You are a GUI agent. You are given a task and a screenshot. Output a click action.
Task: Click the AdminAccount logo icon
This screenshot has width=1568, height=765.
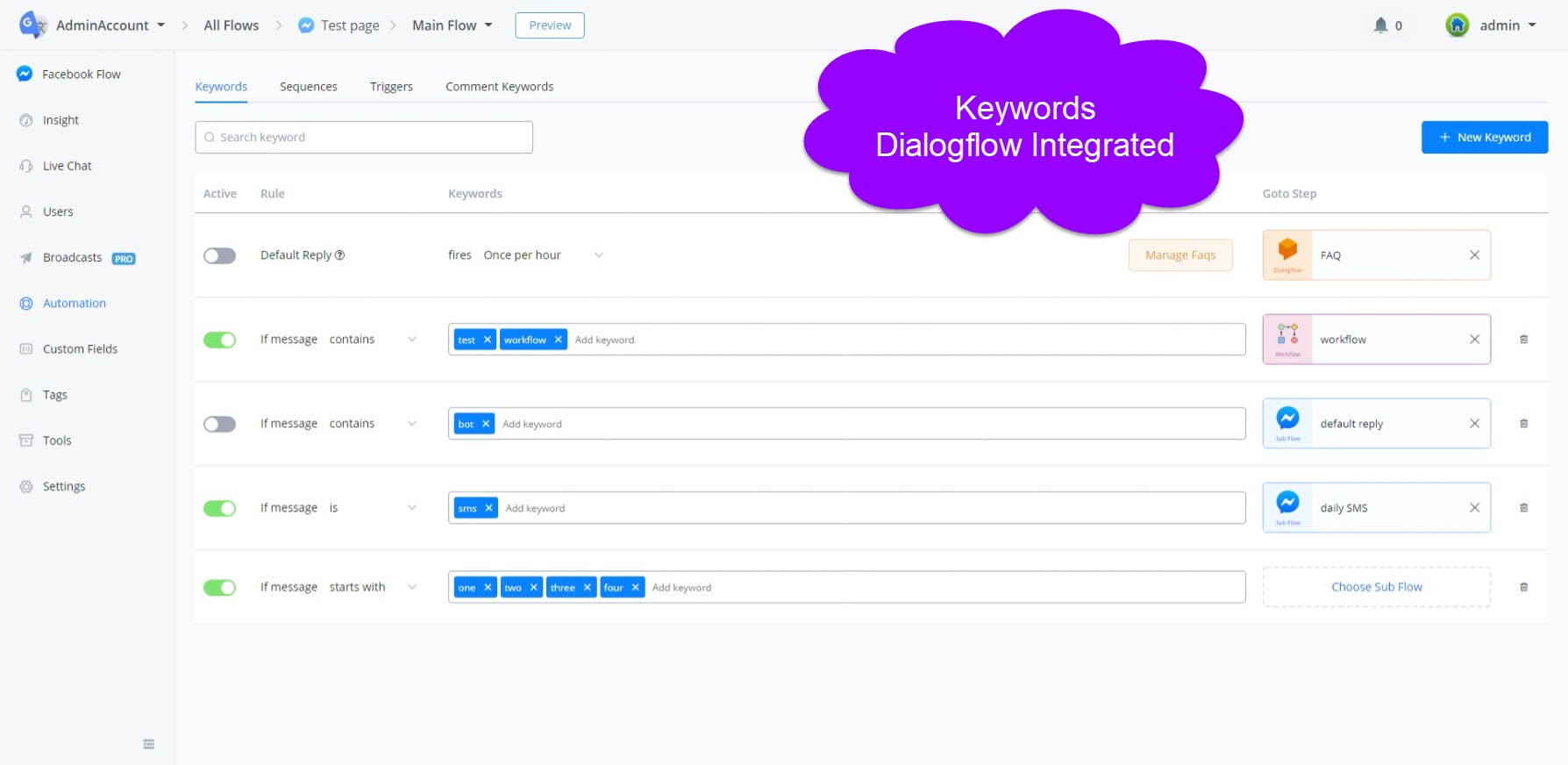pyautogui.click(x=32, y=25)
